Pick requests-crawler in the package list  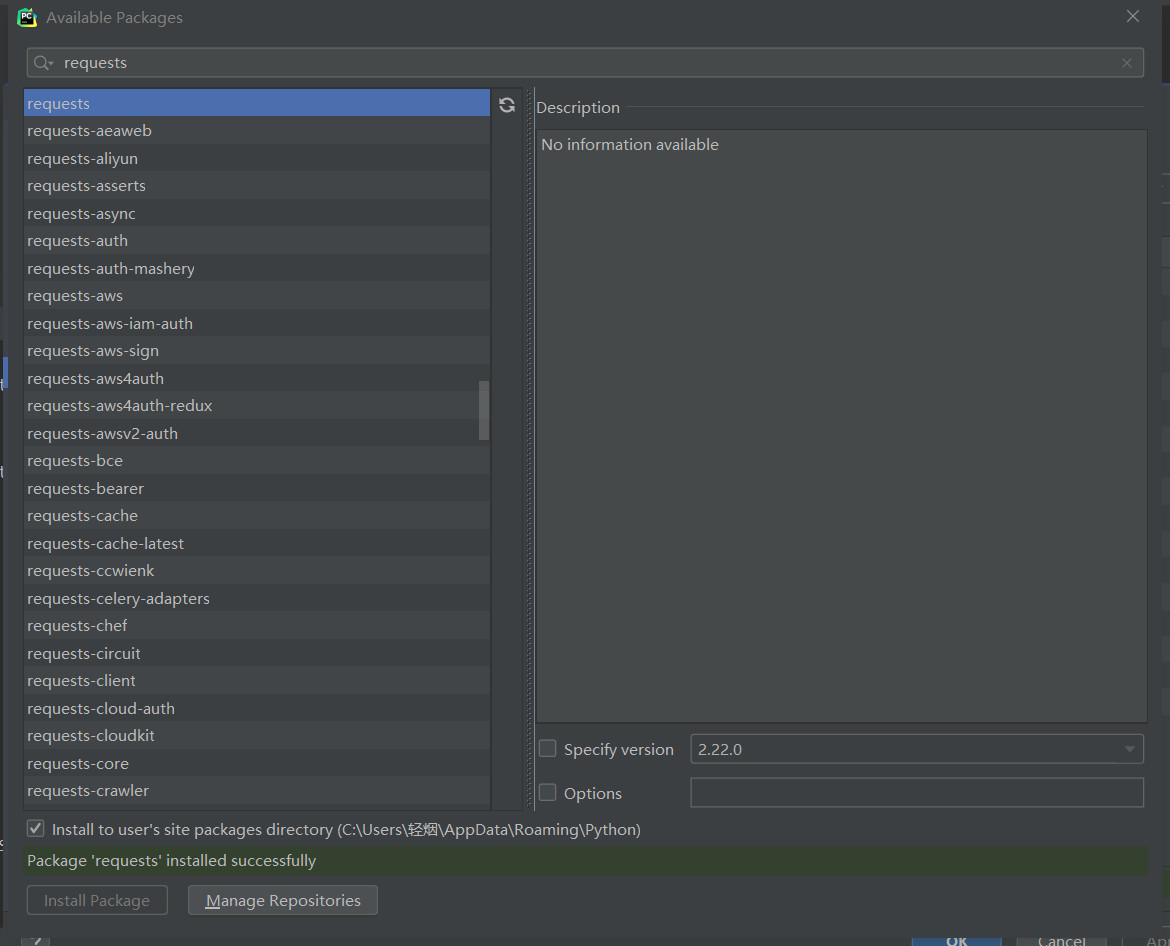tap(88, 791)
